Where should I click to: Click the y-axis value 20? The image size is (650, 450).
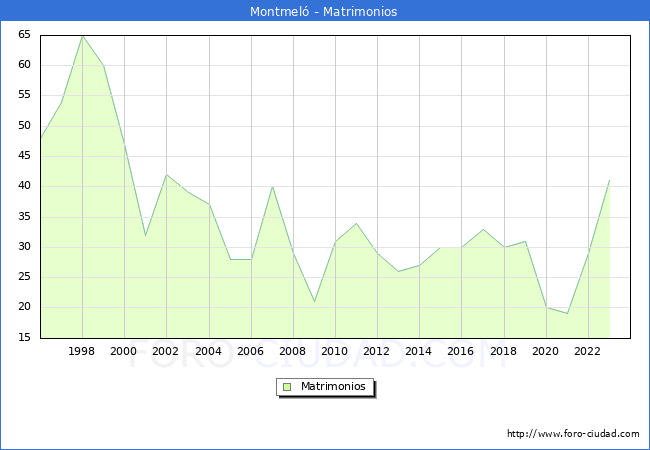pos(24,307)
